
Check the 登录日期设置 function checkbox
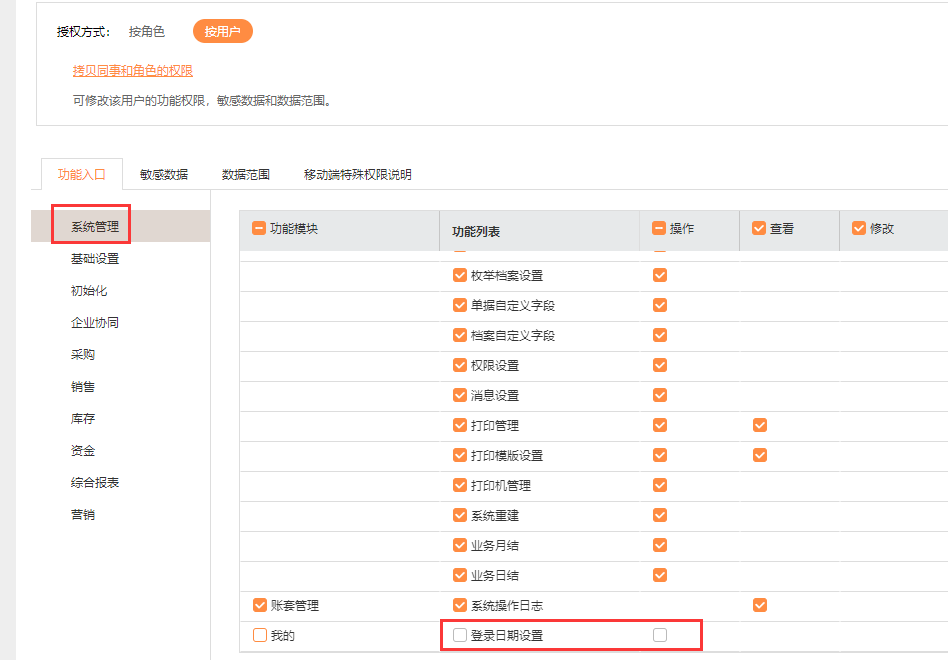460,635
